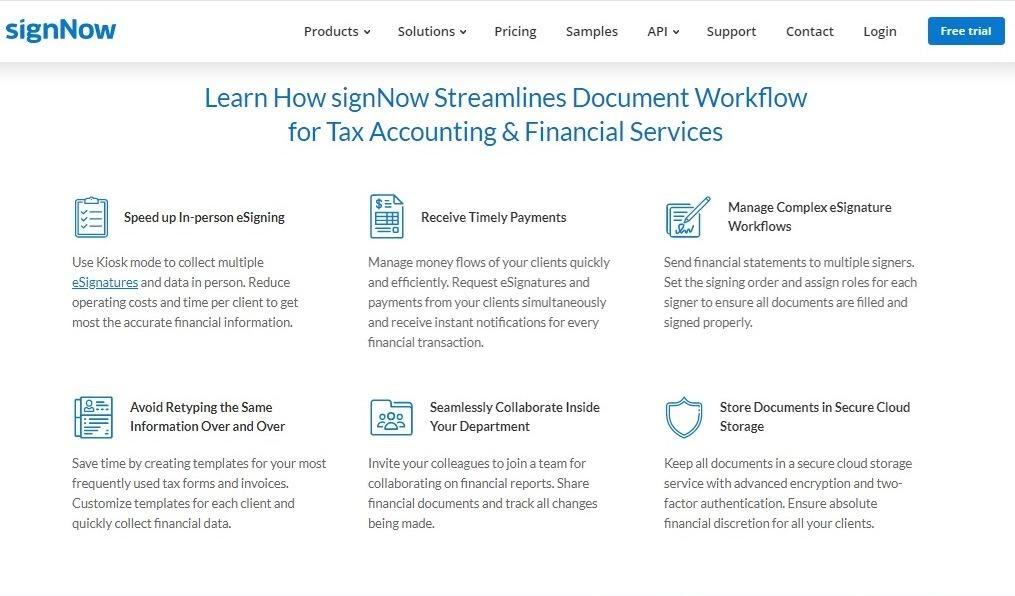
Task: Click the template form icon
Action: tap(93, 417)
